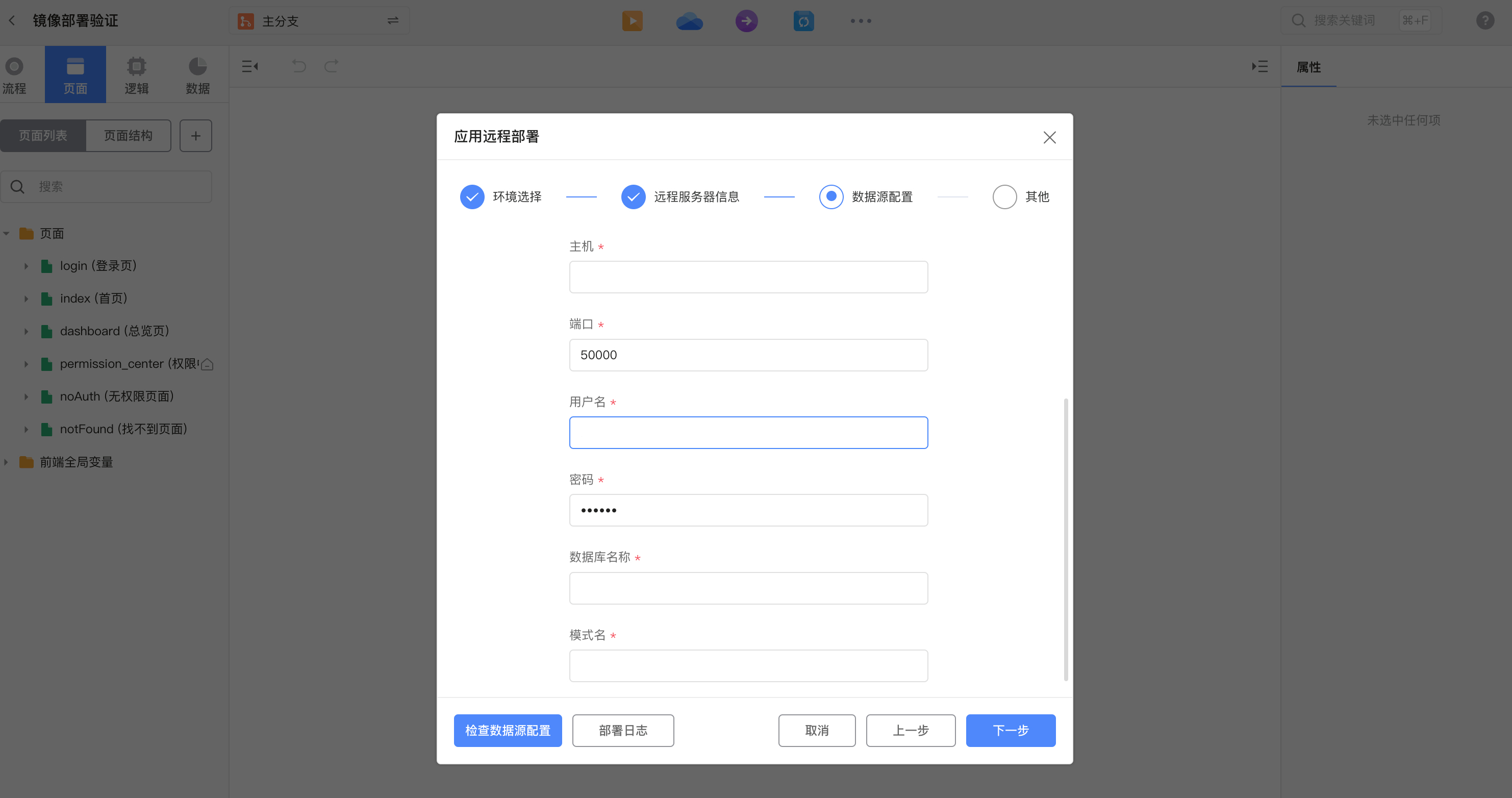This screenshot has width=1512, height=798.
Task: Proceed with 下一步 button
Action: [x=1010, y=731]
